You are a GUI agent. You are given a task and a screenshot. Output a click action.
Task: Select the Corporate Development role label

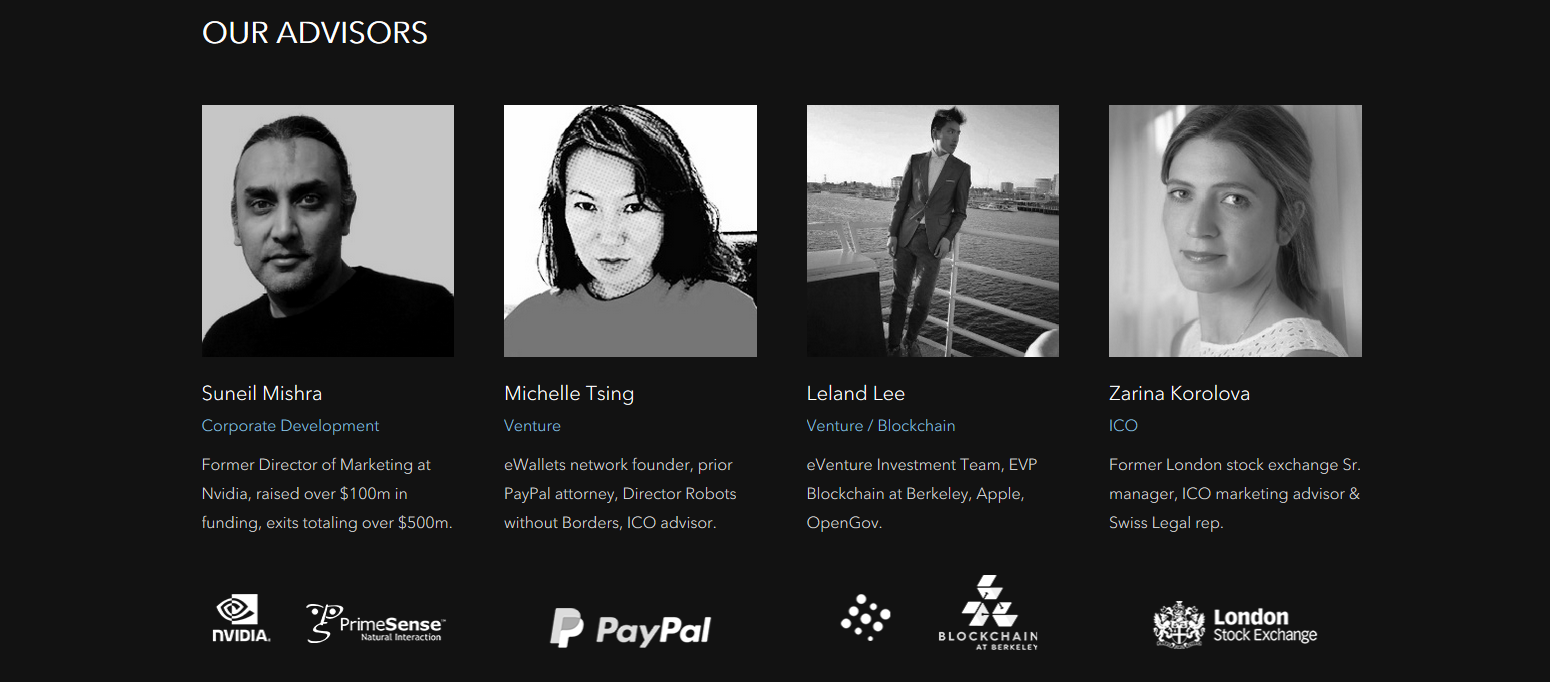pyautogui.click(x=290, y=426)
